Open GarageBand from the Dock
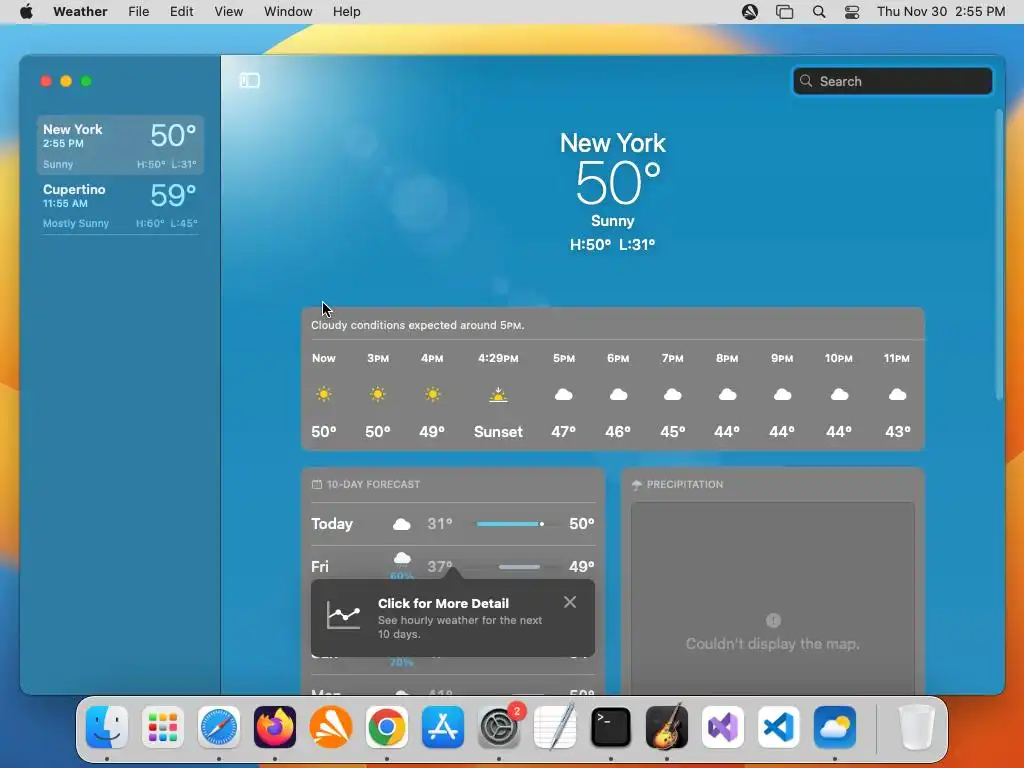This screenshot has width=1024, height=768. click(667, 727)
